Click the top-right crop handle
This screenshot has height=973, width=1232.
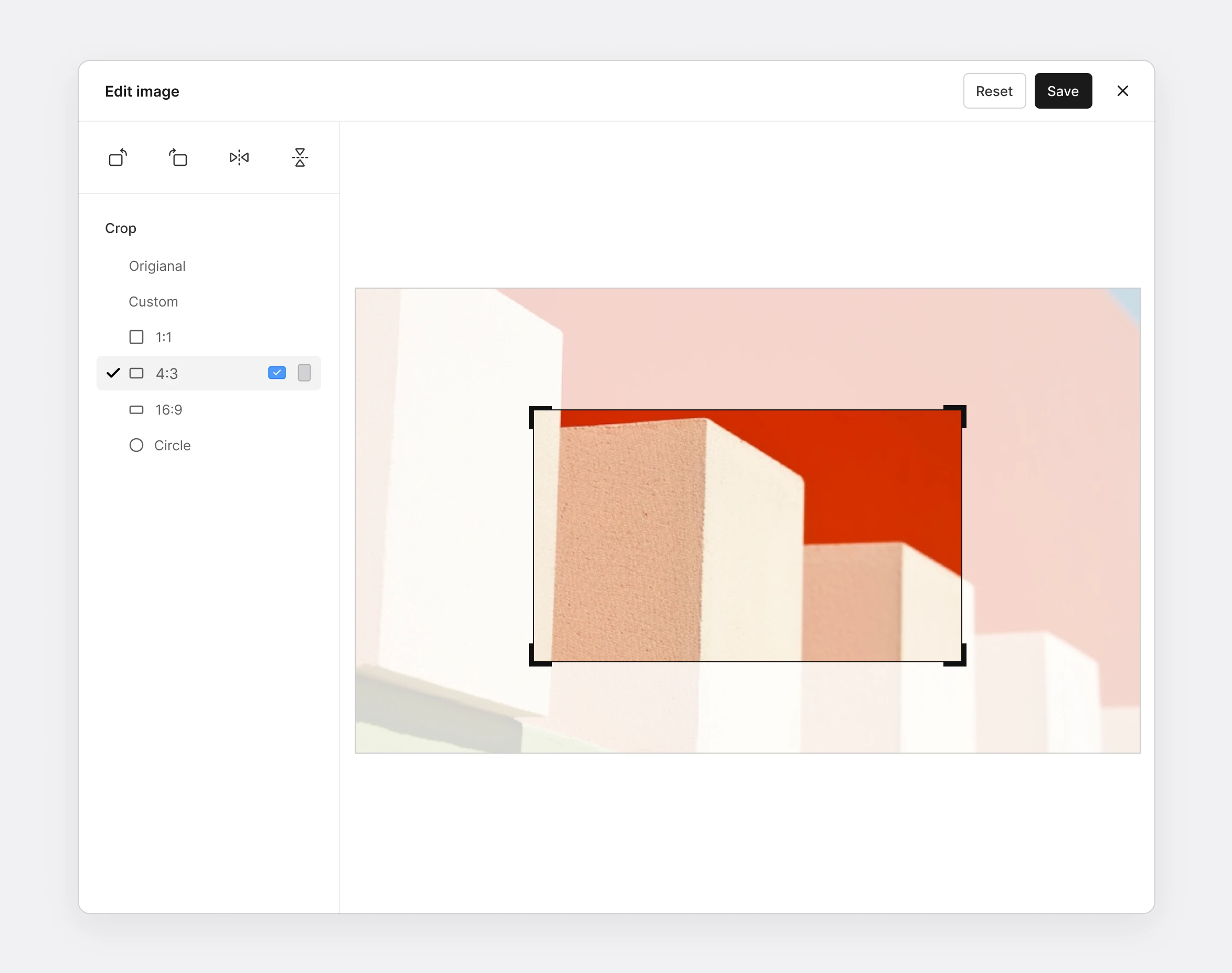click(956, 416)
